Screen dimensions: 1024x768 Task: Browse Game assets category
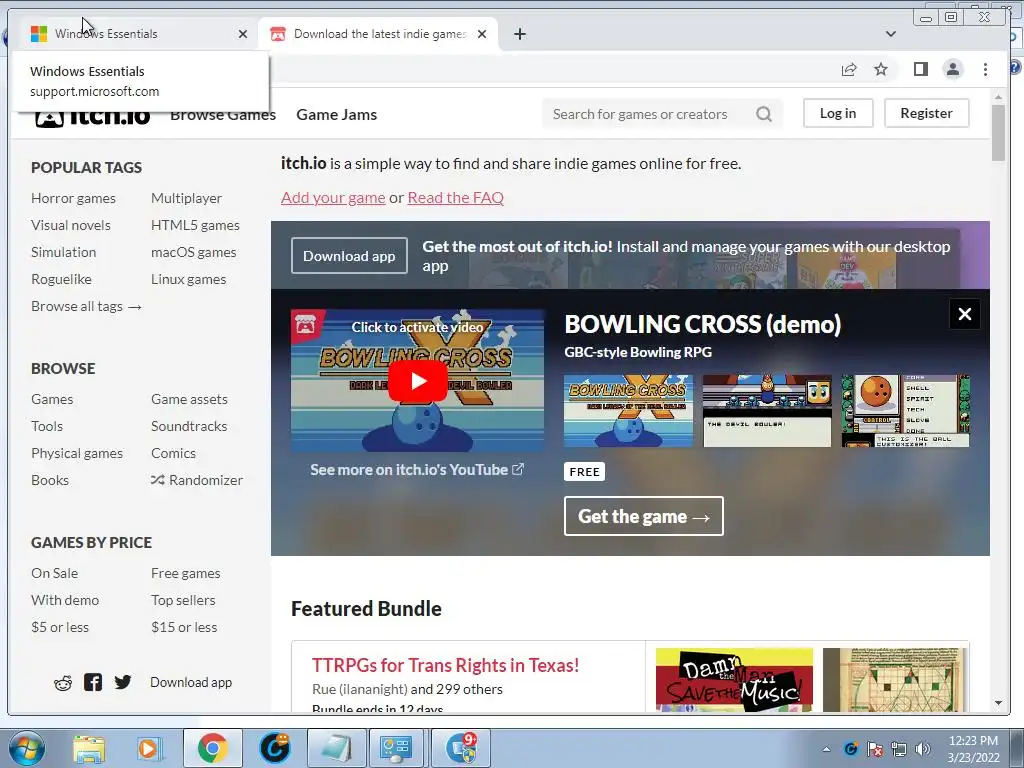[x=189, y=399]
